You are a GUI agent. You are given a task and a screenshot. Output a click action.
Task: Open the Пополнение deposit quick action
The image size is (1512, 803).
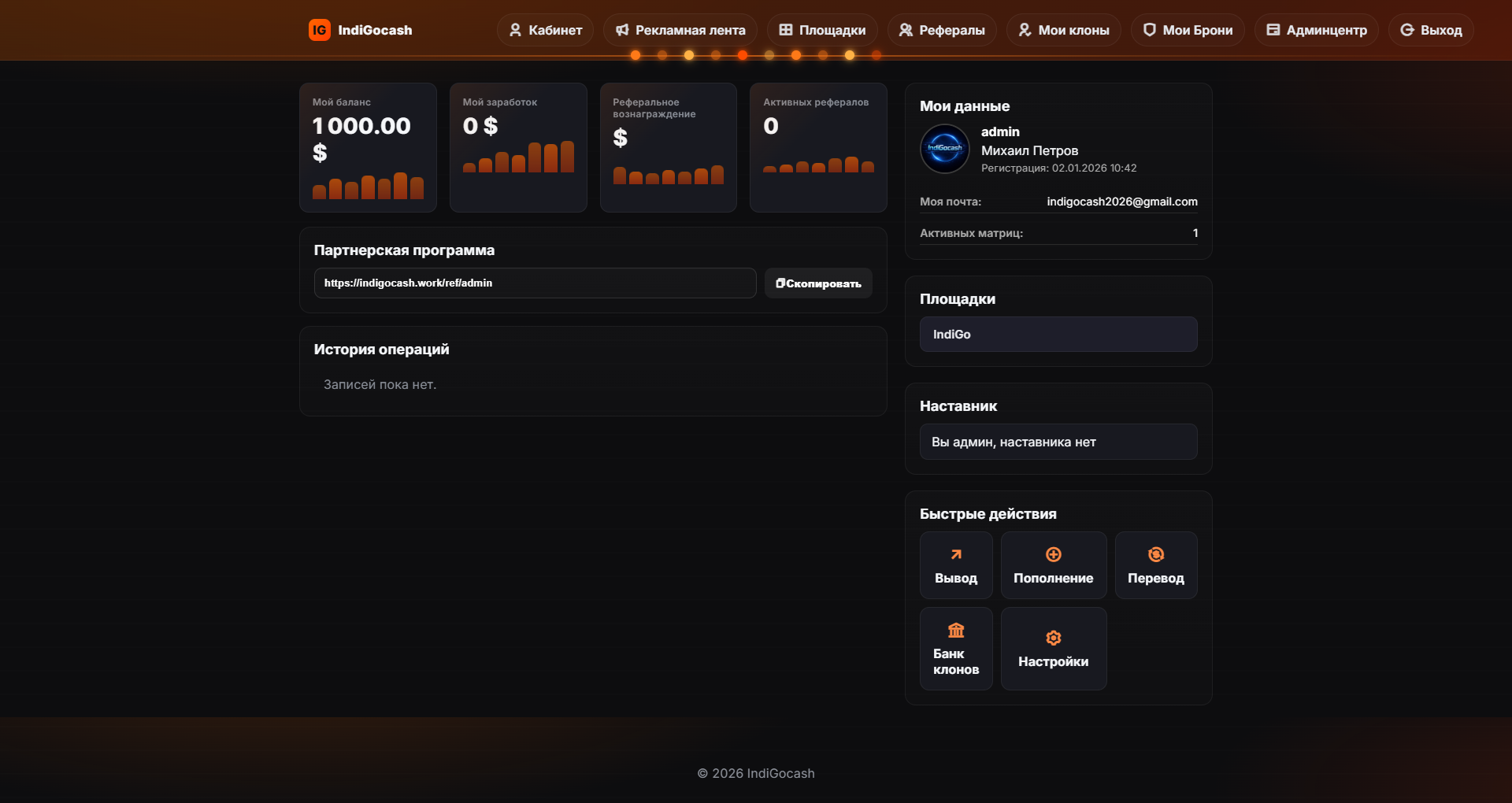point(1053,565)
